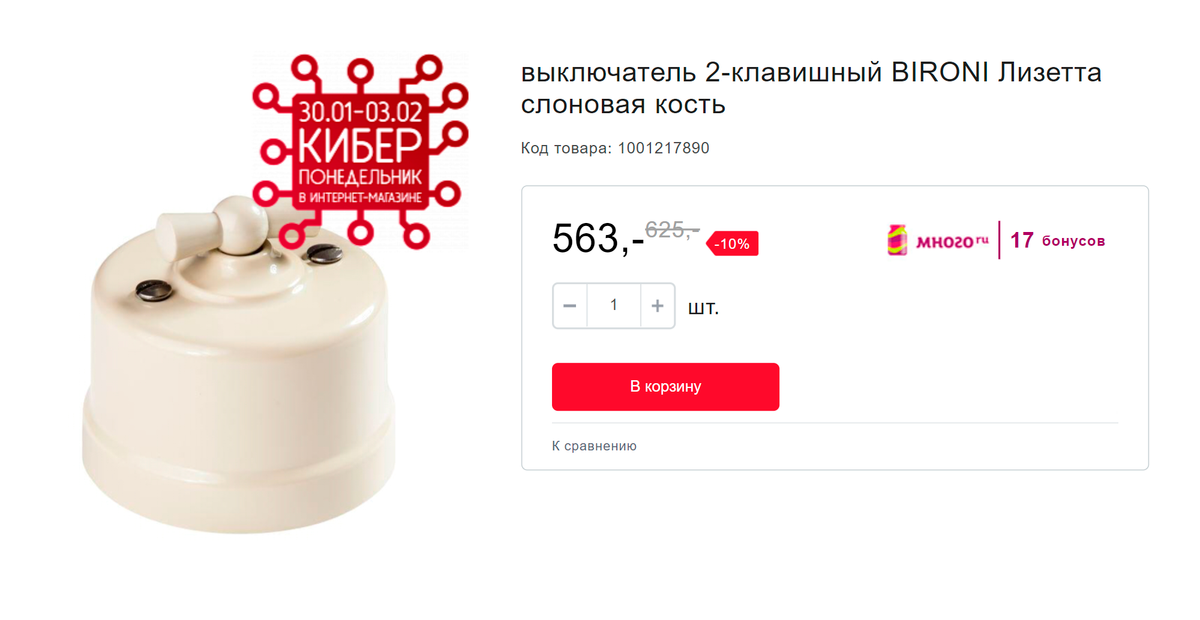This screenshot has width=1200, height=620.
Task: Click the red -10% discount badge
Action: (733, 243)
